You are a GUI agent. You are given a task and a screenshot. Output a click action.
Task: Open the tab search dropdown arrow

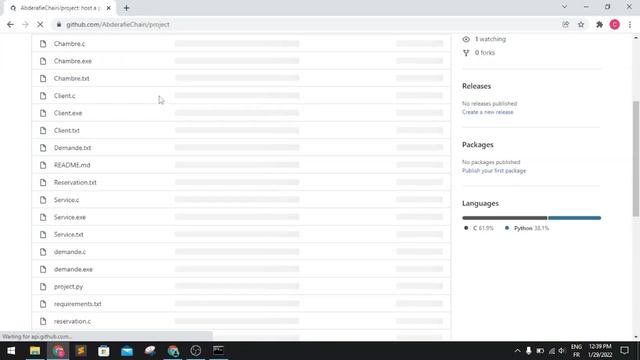[x=564, y=7]
